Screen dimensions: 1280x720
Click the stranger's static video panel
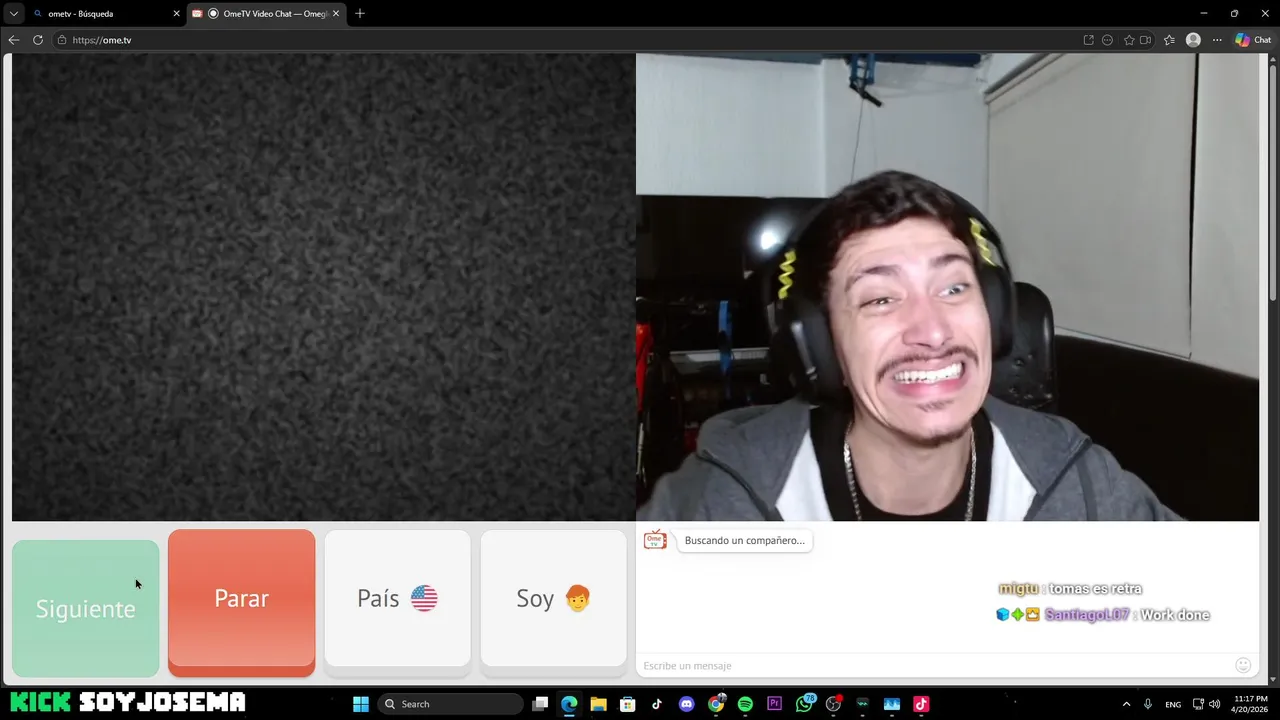pyautogui.click(x=323, y=287)
